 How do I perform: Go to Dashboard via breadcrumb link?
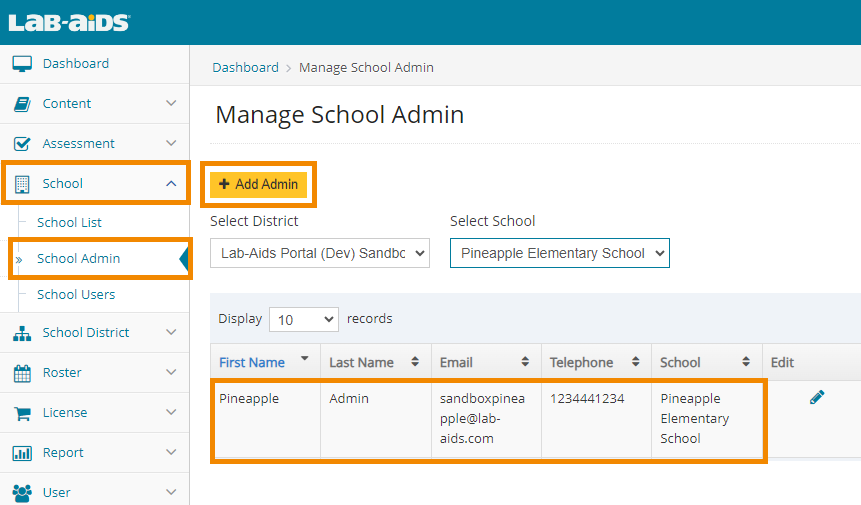tap(245, 68)
